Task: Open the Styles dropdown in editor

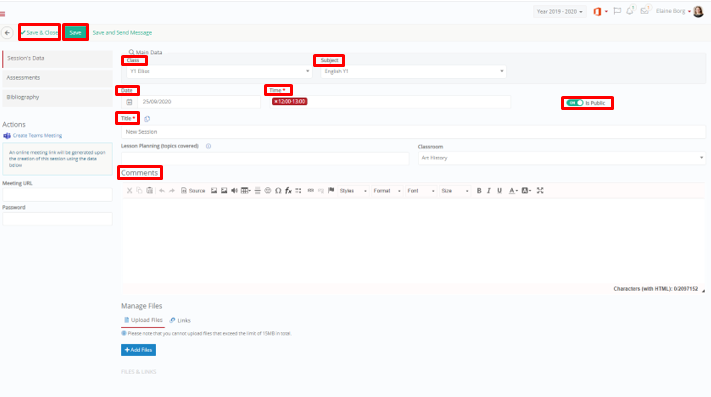Action: [353, 191]
